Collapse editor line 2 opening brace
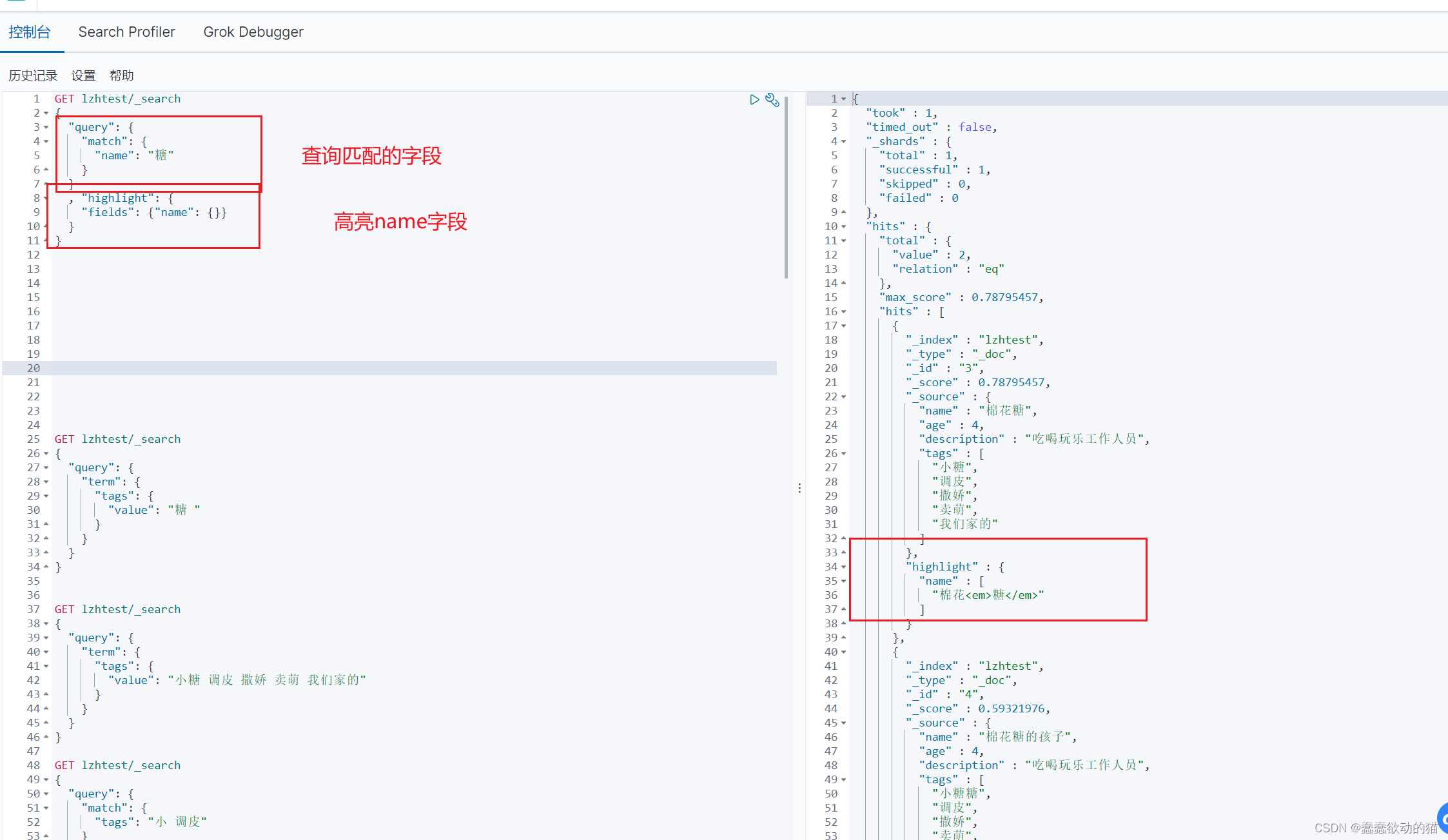The height and width of the screenshot is (840, 1448). pyautogui.click(x=46, y=113)
